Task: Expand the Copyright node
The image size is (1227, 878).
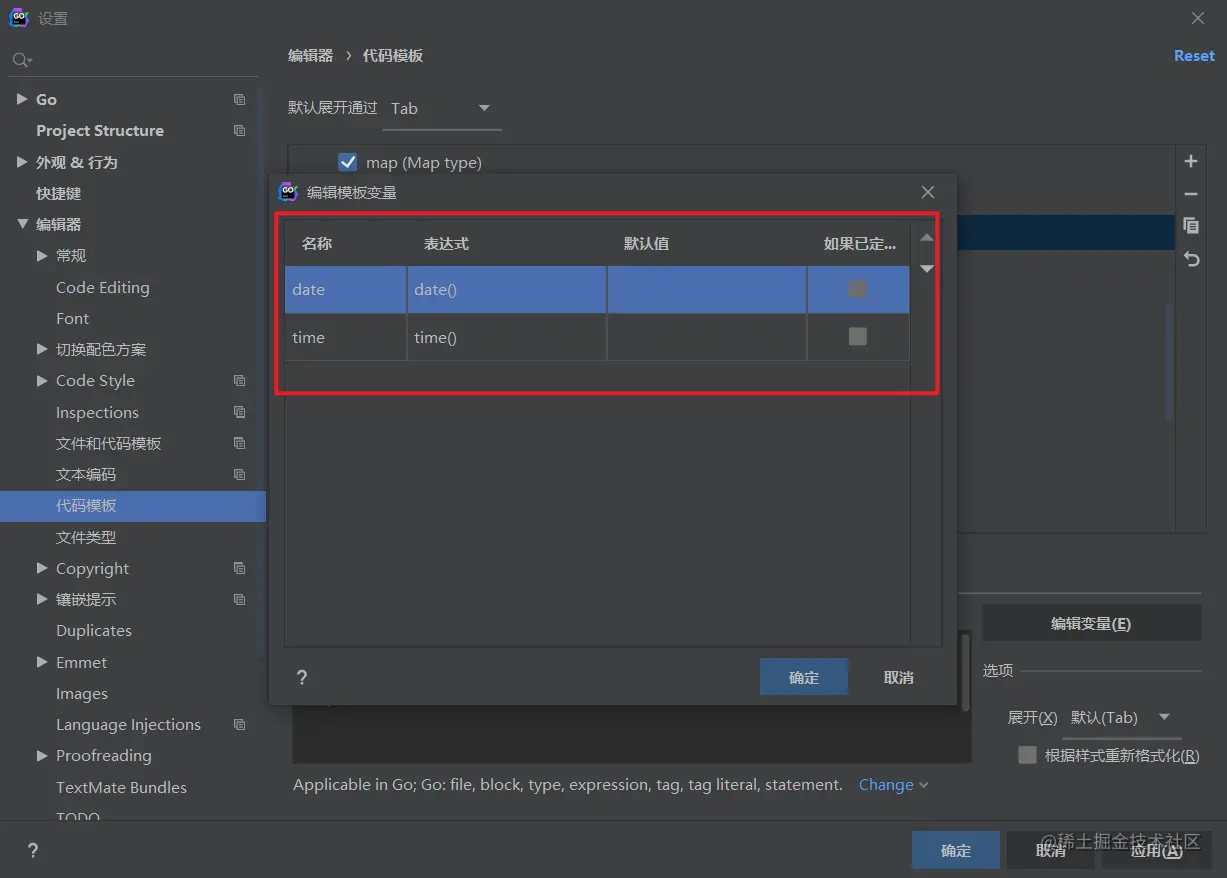Action: [42, 568]
